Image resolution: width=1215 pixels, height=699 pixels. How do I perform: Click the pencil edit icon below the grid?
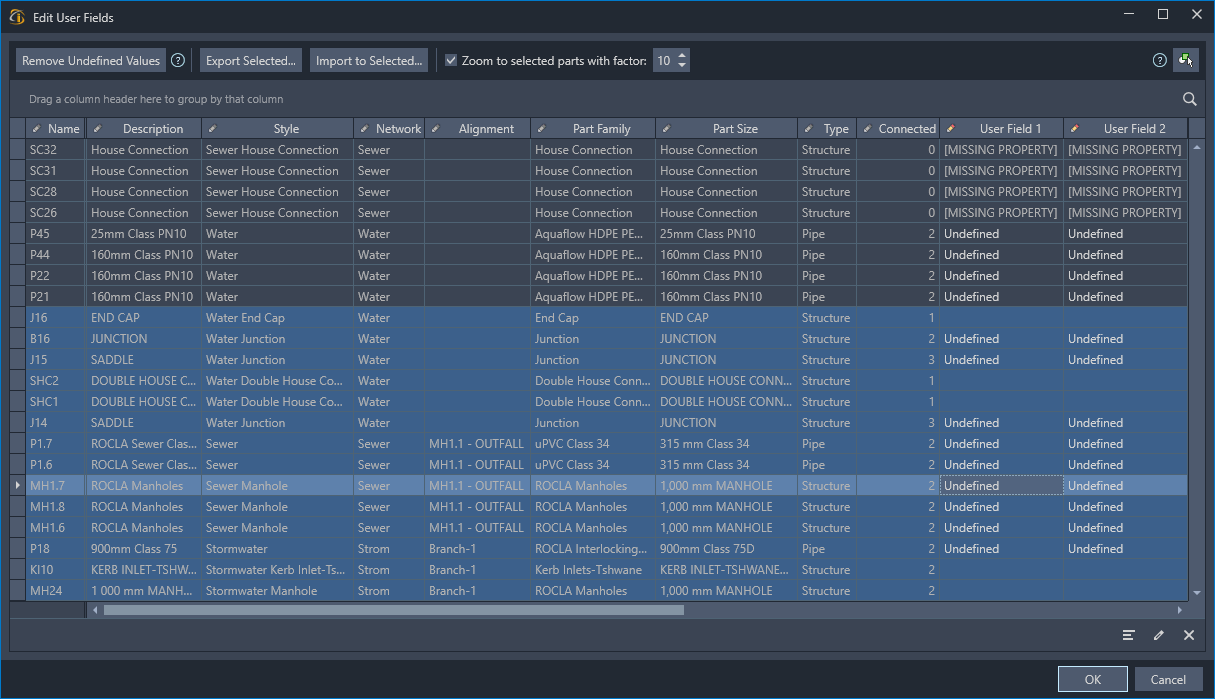(x=1159, y=635)
